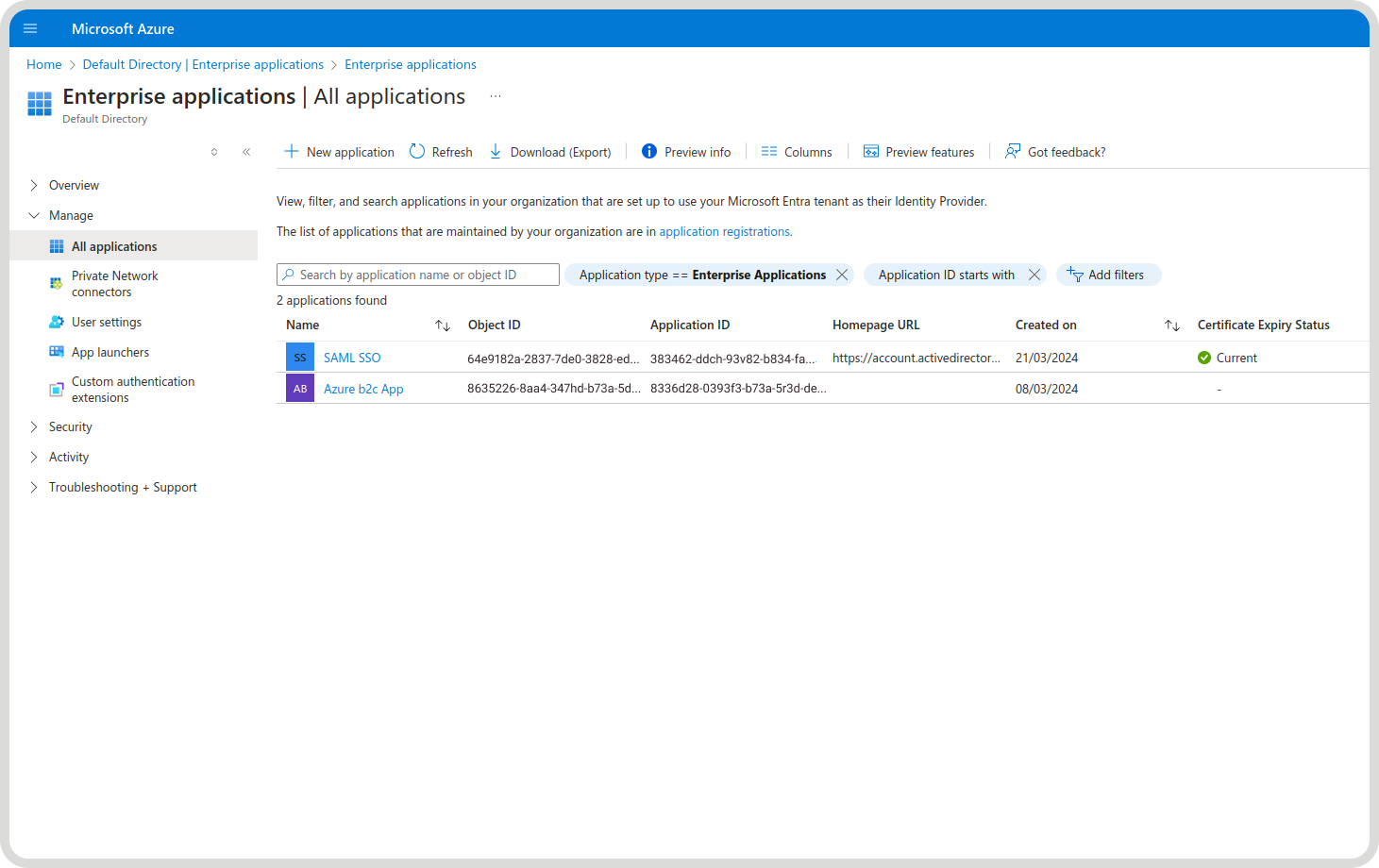Click the search magnifier icon
The height and width of the screenshot is (868, 1379).
click(289, 275)
